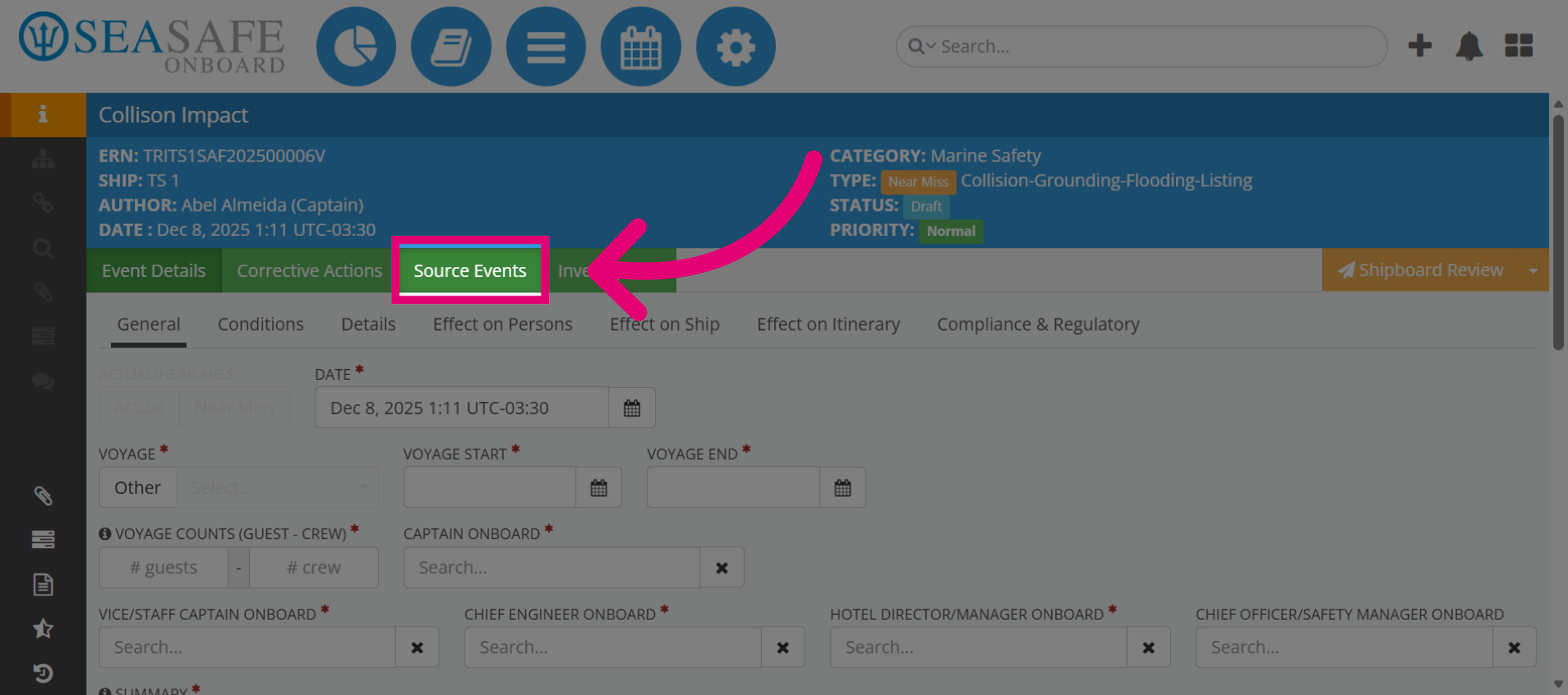Image resolution: width=1568 pixels, height=695 pixels.
Task: Click the Shipboard Review button
Action: click(x=1420, y=270)
